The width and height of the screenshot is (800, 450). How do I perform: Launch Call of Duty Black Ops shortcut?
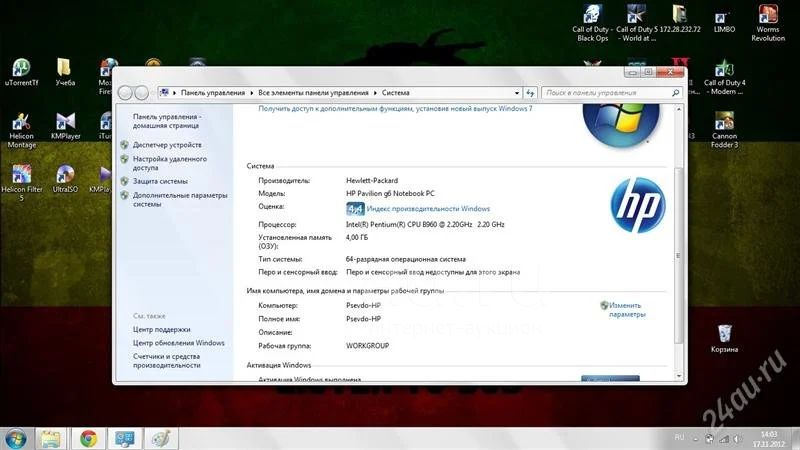(x=592, y=23)
